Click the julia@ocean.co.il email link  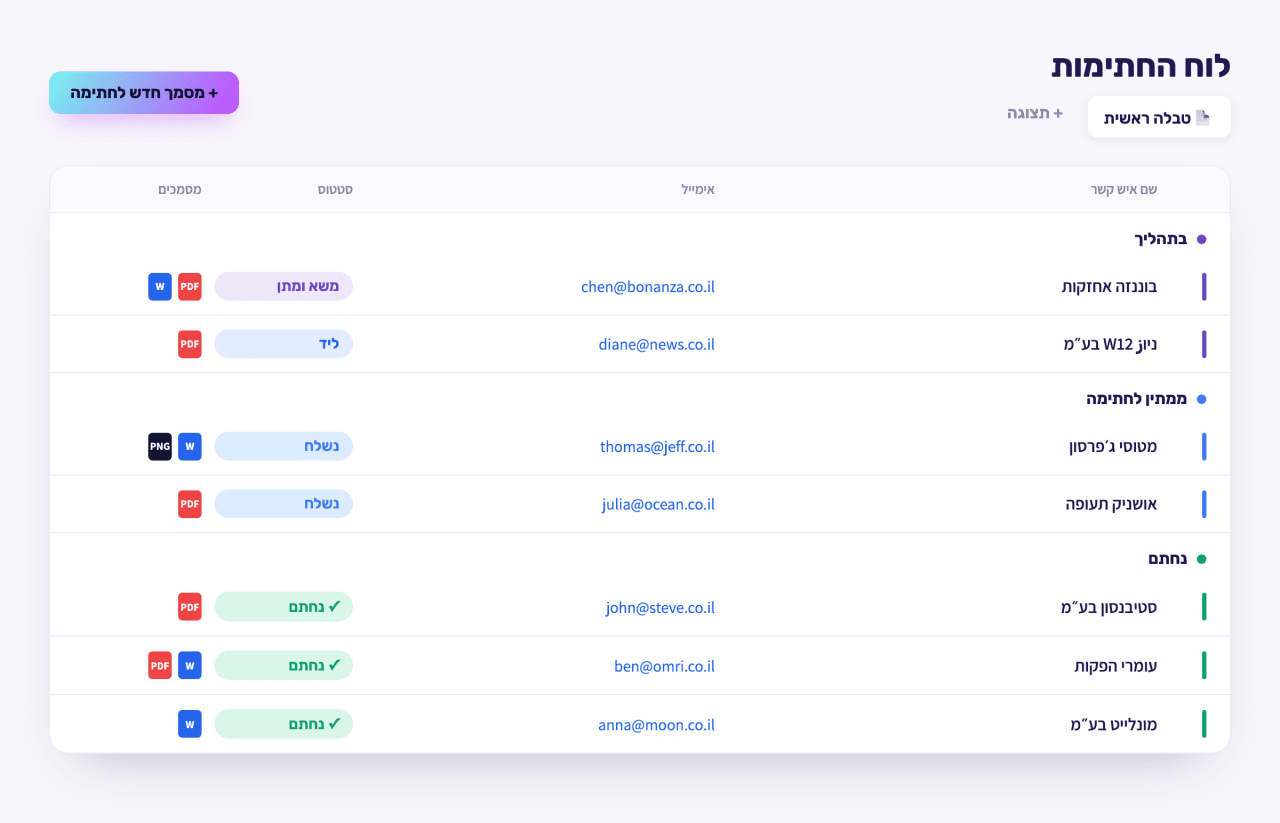(x=658, y=505)
